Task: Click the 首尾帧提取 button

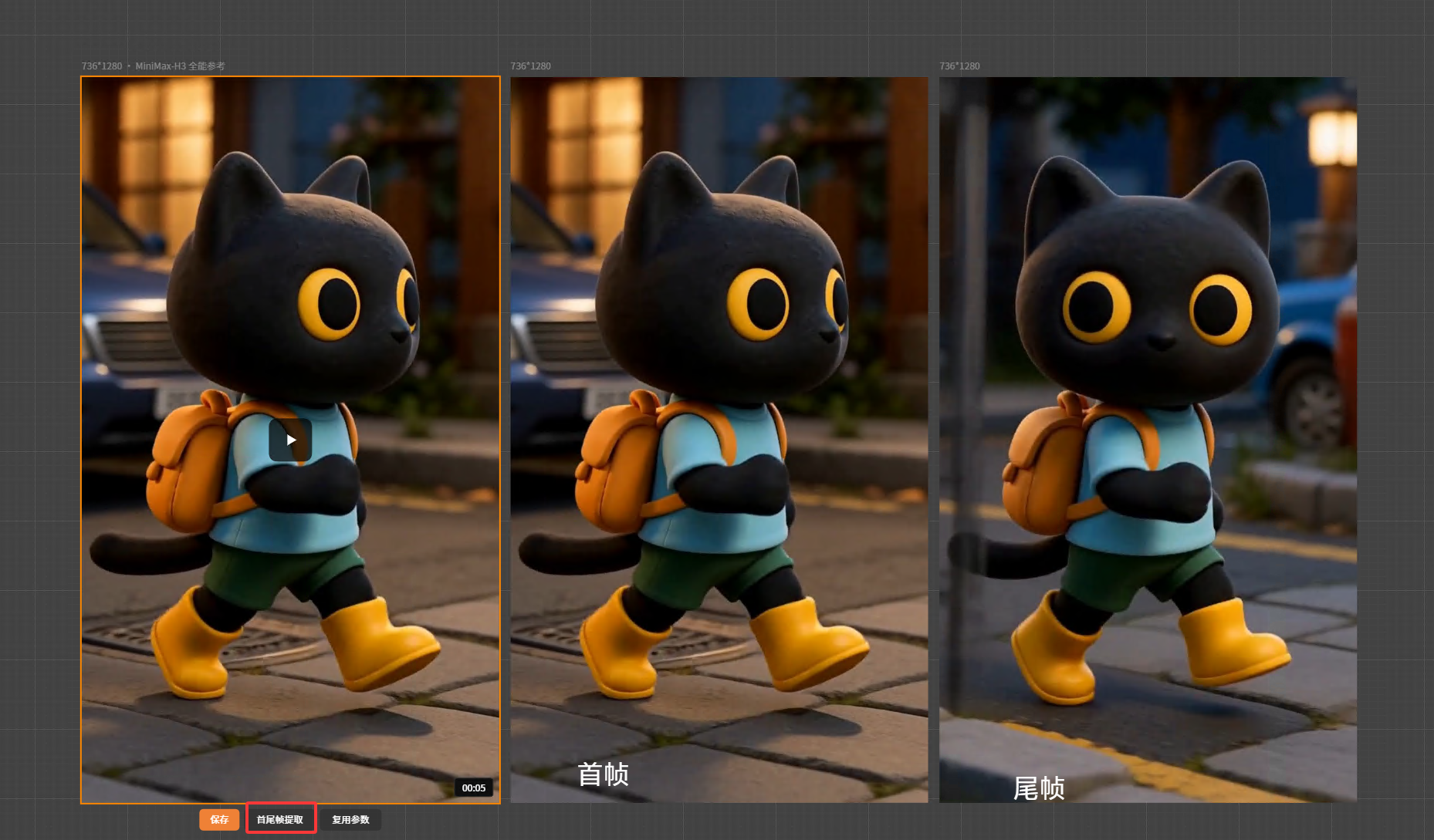Action: pyautogui.click(x=280, y=819)
